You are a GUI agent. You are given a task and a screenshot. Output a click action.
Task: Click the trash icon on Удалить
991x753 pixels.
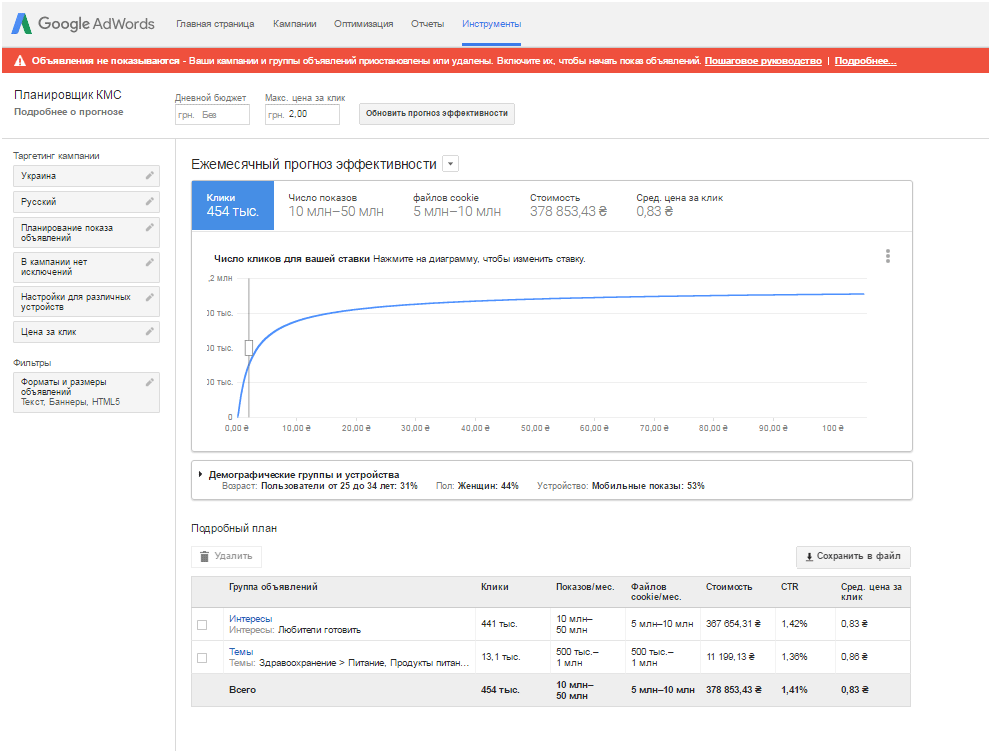204,556
